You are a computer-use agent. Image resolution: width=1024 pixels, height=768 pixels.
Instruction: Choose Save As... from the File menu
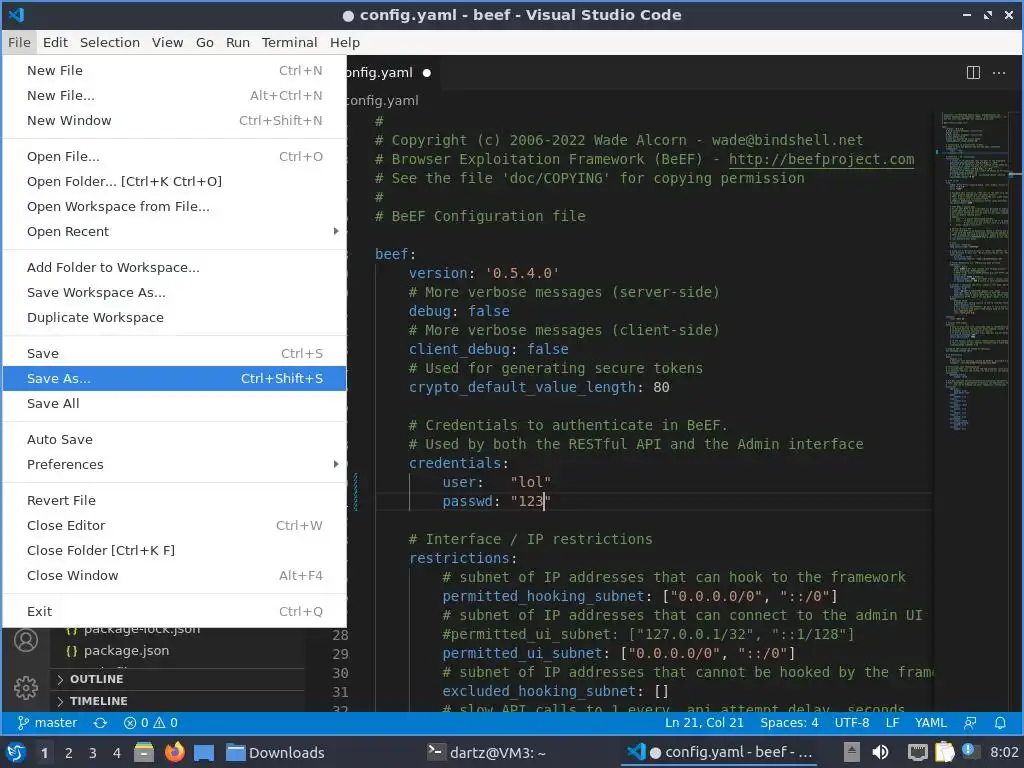(x=174, y=378)
